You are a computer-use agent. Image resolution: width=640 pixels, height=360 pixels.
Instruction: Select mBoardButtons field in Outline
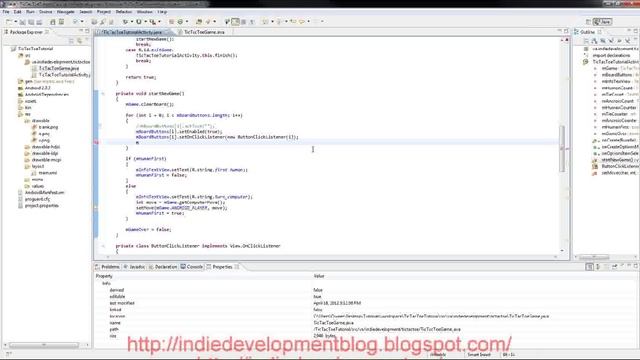(x=616, y=75)
